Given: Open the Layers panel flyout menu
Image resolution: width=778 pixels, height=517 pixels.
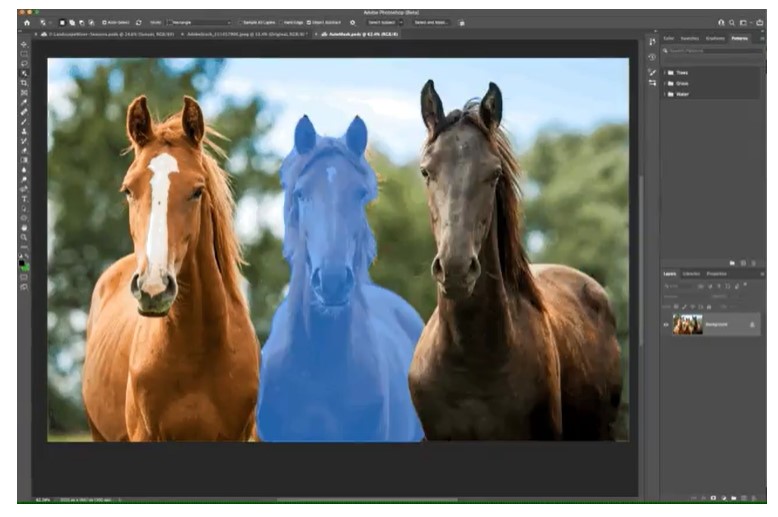Looking at the screenshot, I should click(x=762, y=274).
